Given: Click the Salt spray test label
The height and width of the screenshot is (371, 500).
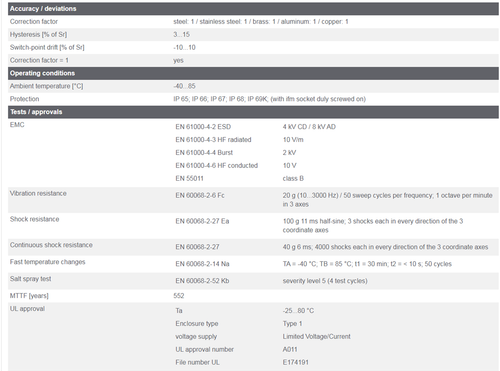Looking at the screenshot, I should [30, 279].
